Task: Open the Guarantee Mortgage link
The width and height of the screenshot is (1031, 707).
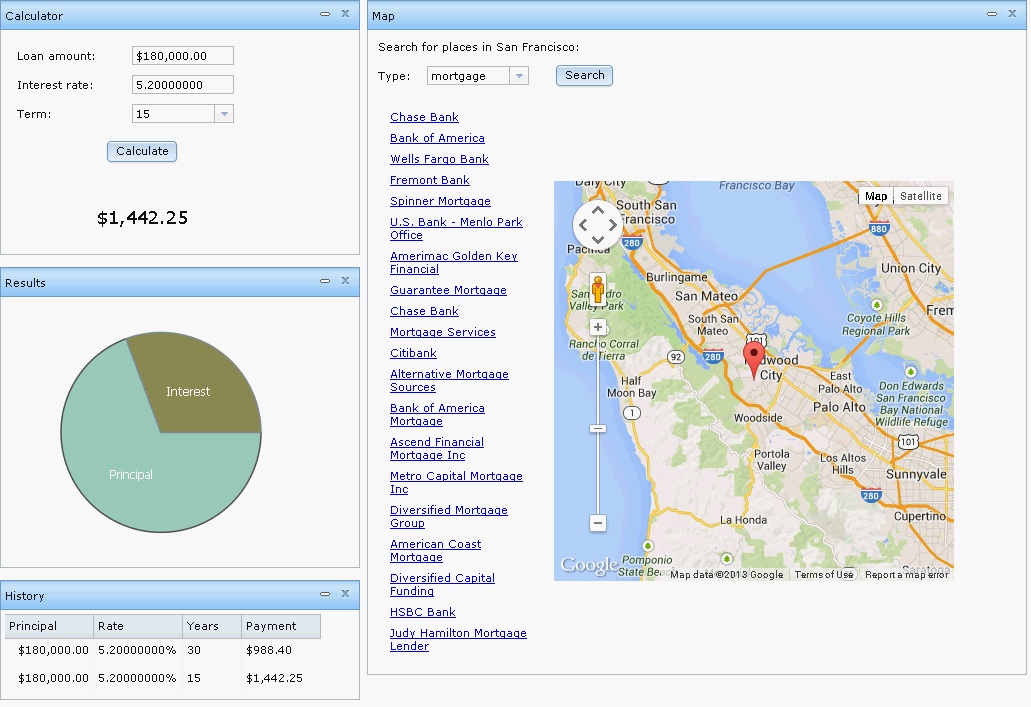Action: point(448,290)
